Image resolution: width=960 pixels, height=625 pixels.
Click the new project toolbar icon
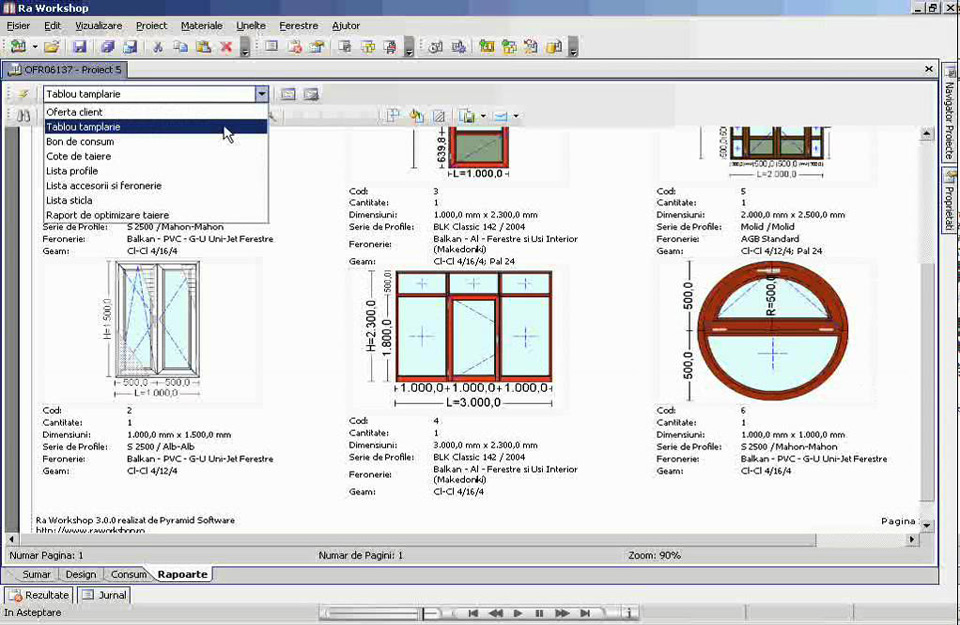point(18,47)
